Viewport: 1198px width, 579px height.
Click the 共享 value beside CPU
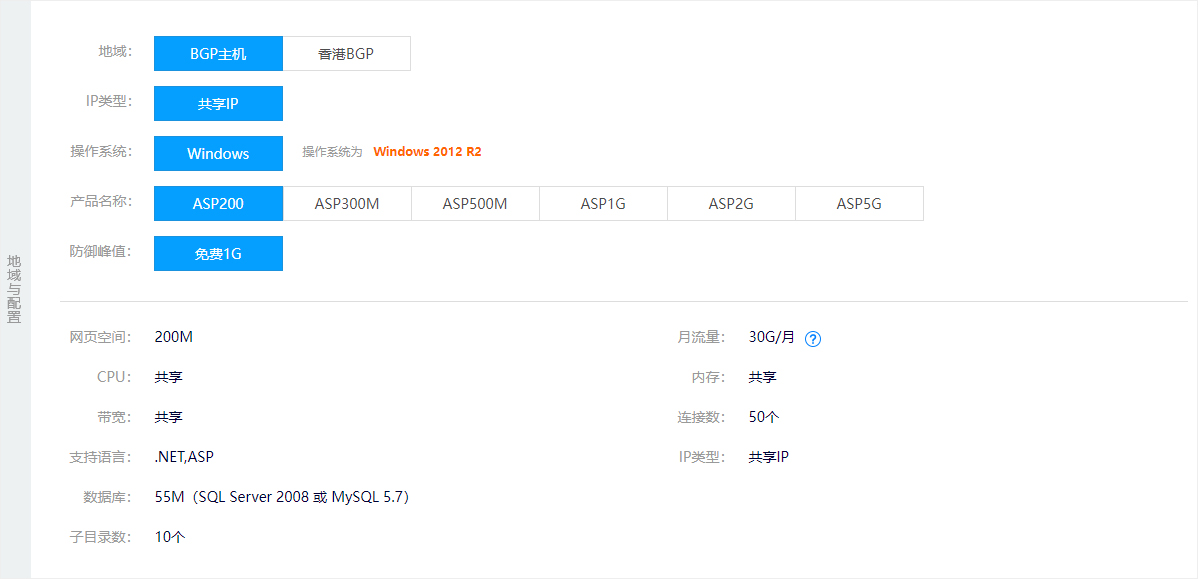point(168,377)
